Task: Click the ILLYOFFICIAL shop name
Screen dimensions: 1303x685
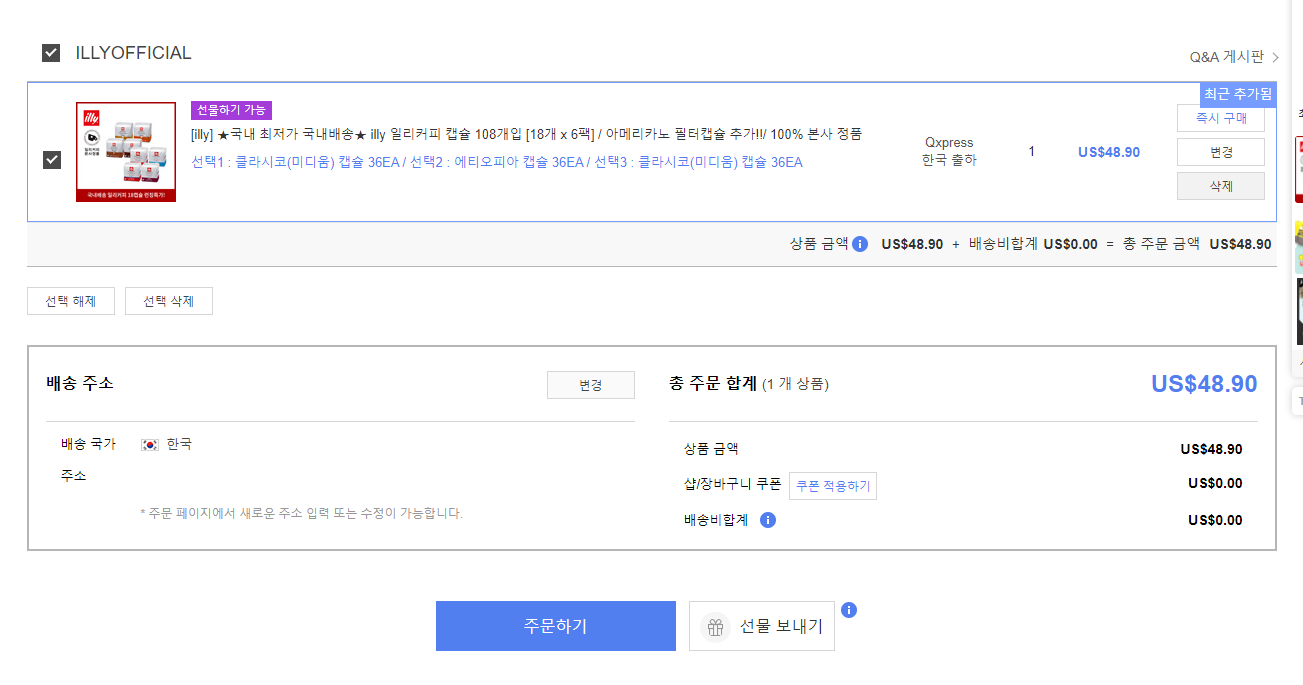Action: point(133,53)
